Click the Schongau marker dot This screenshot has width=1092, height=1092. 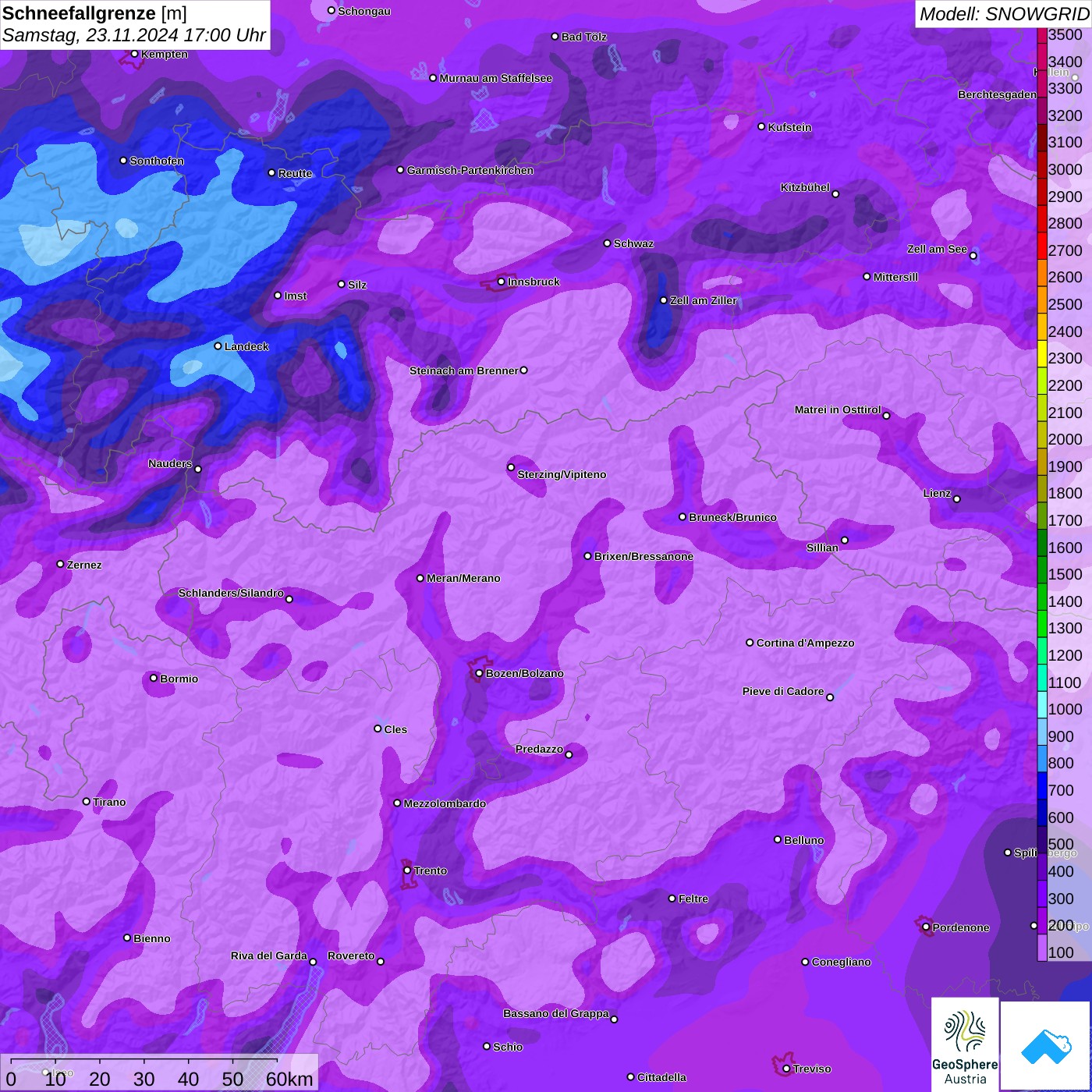(x=332, y=11)
